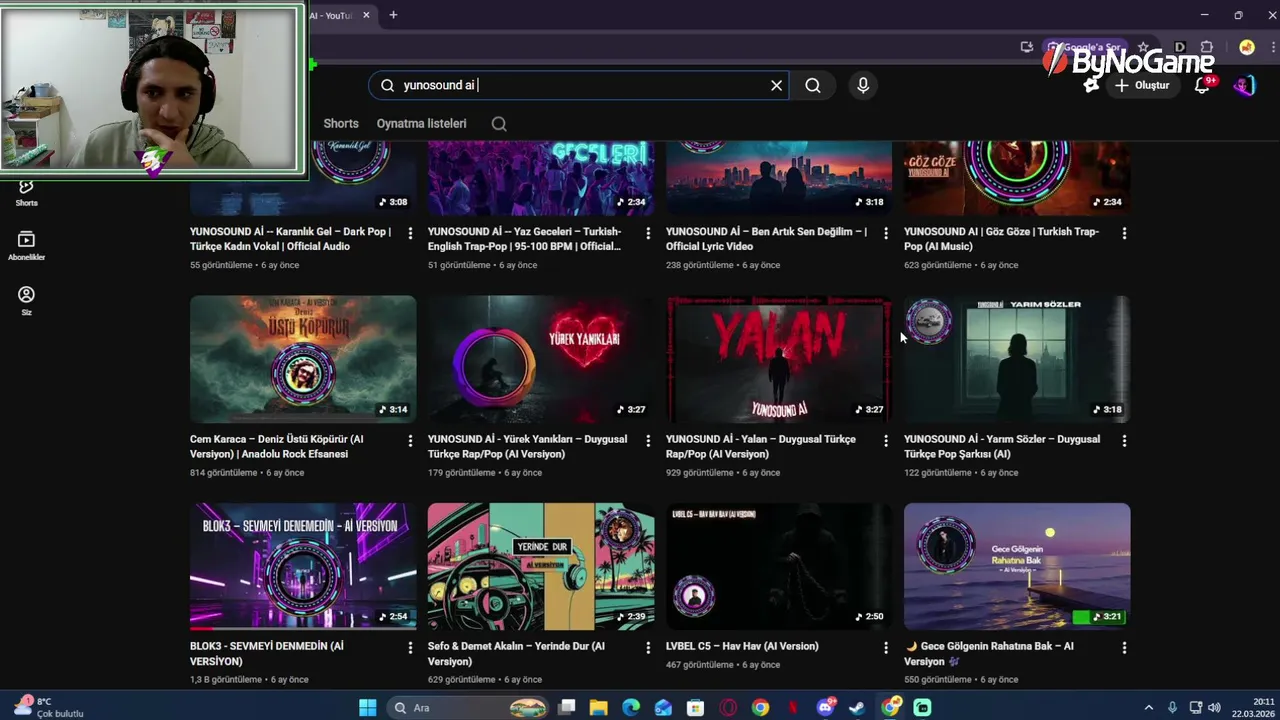Open 'Göz Göze | Turkish Trap-Pop' title link
Viewport: 1280px width, 720px height.
(1001, 239)
